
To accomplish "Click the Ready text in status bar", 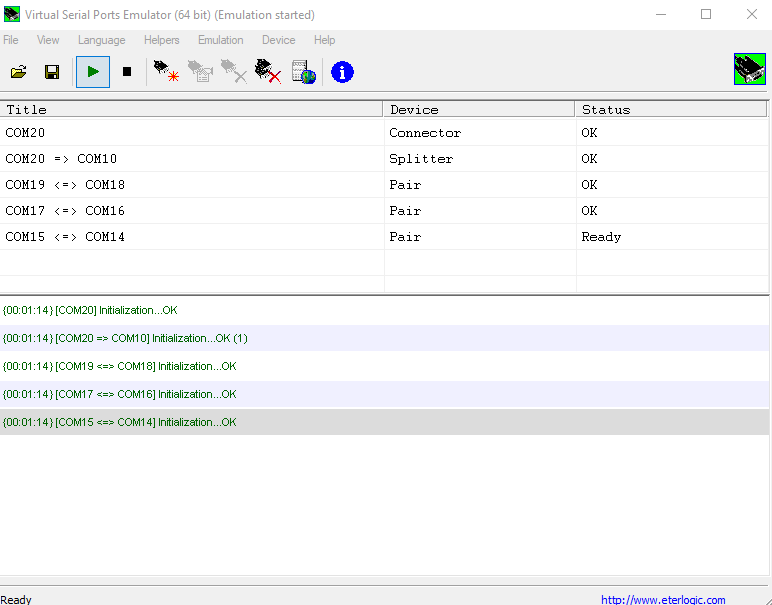I will coord(16,600).
